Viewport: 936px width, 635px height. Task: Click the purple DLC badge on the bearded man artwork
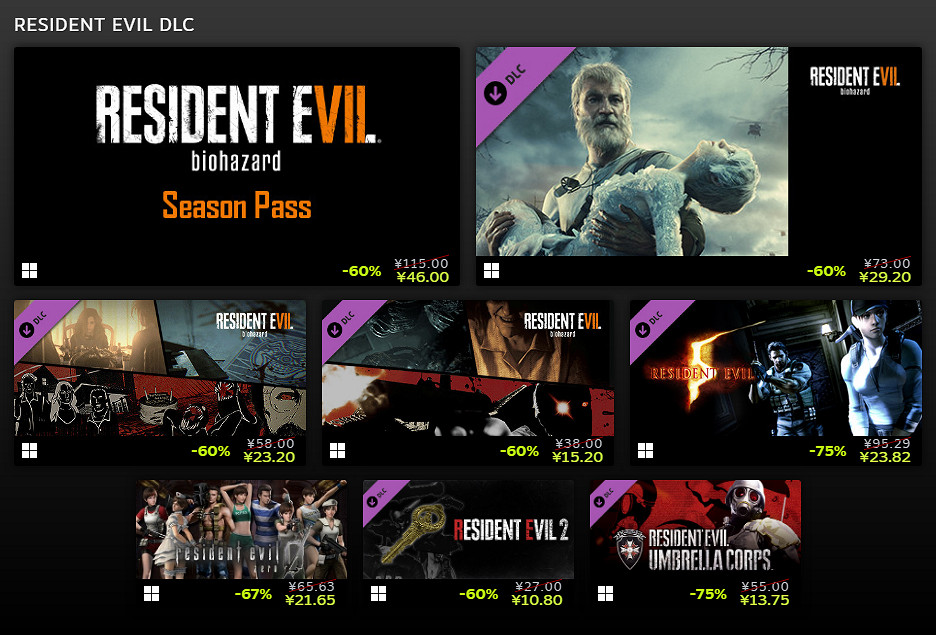coord(506,85)
